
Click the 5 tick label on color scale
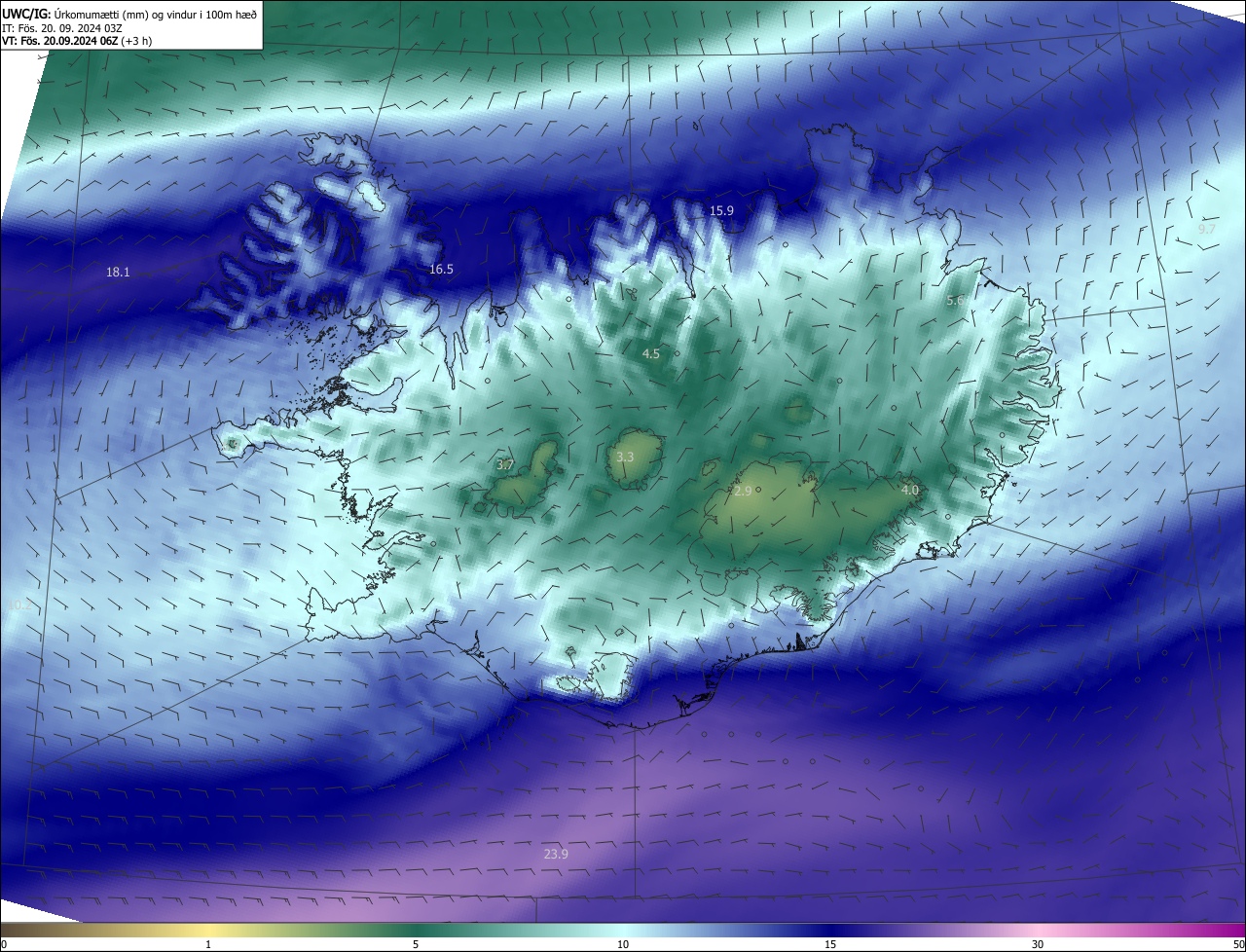(416, 944)
